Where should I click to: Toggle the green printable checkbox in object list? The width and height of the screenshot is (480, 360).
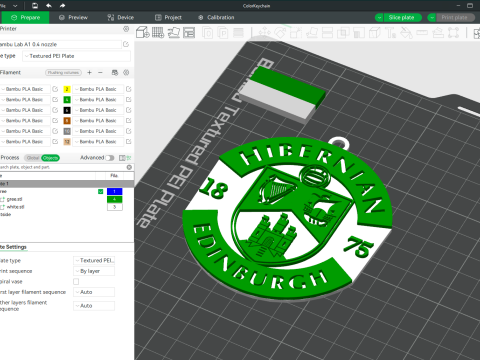point(100,191)
